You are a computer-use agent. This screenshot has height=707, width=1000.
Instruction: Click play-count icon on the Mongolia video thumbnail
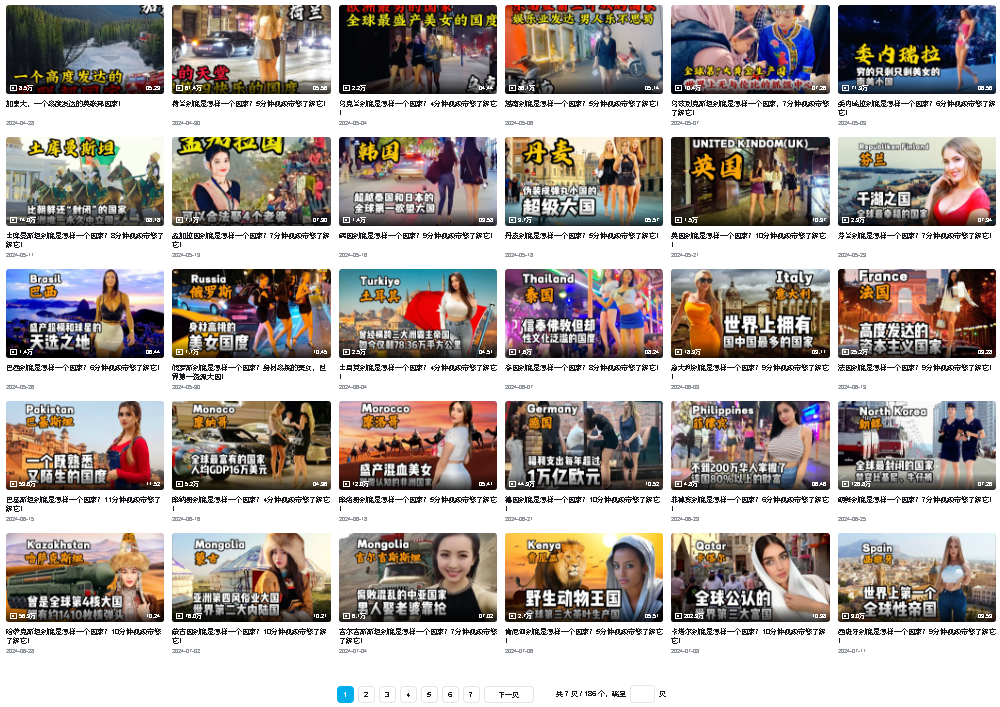[x=179, y=616]
